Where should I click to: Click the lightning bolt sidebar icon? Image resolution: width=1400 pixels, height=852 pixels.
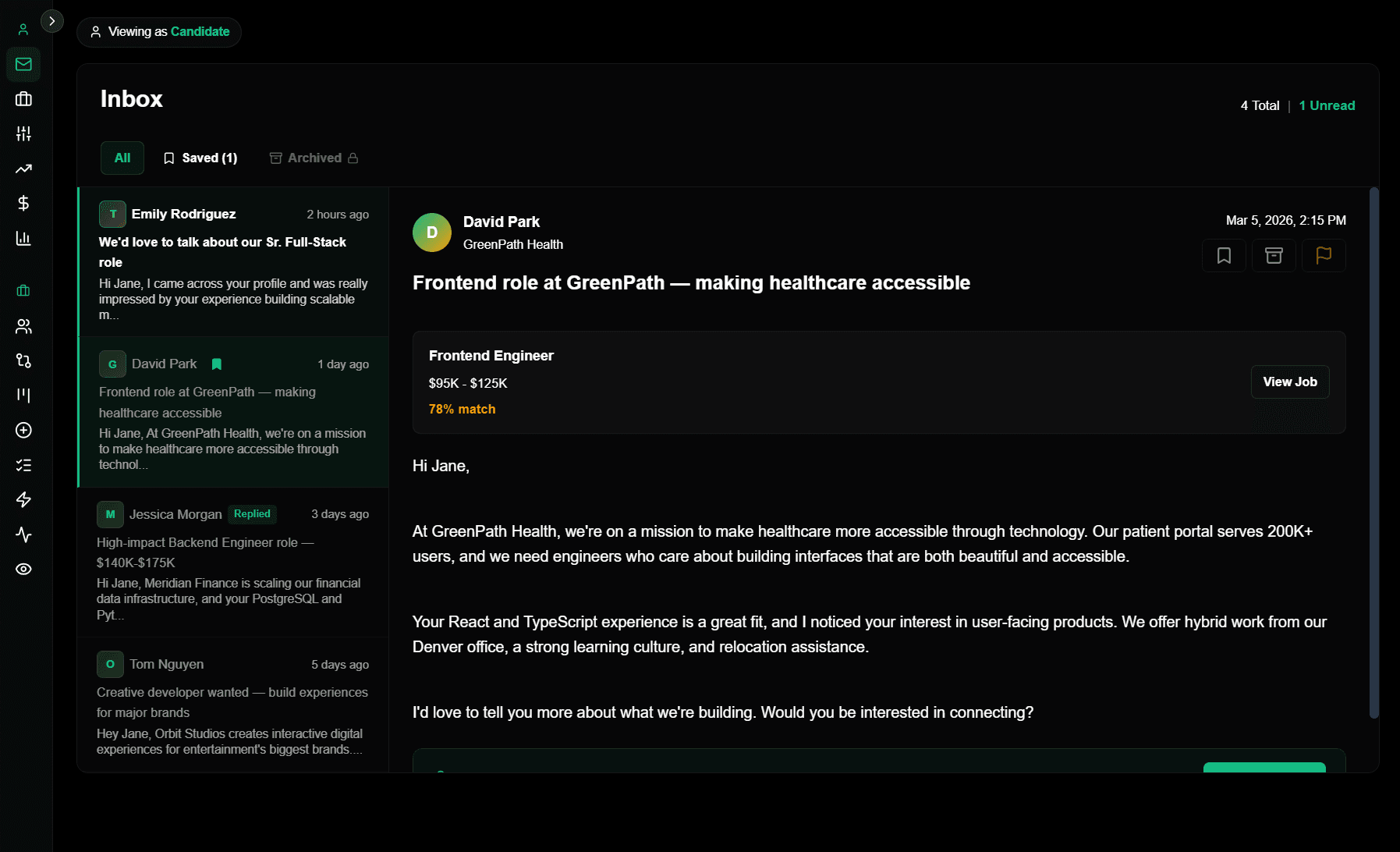click(23, 499)
